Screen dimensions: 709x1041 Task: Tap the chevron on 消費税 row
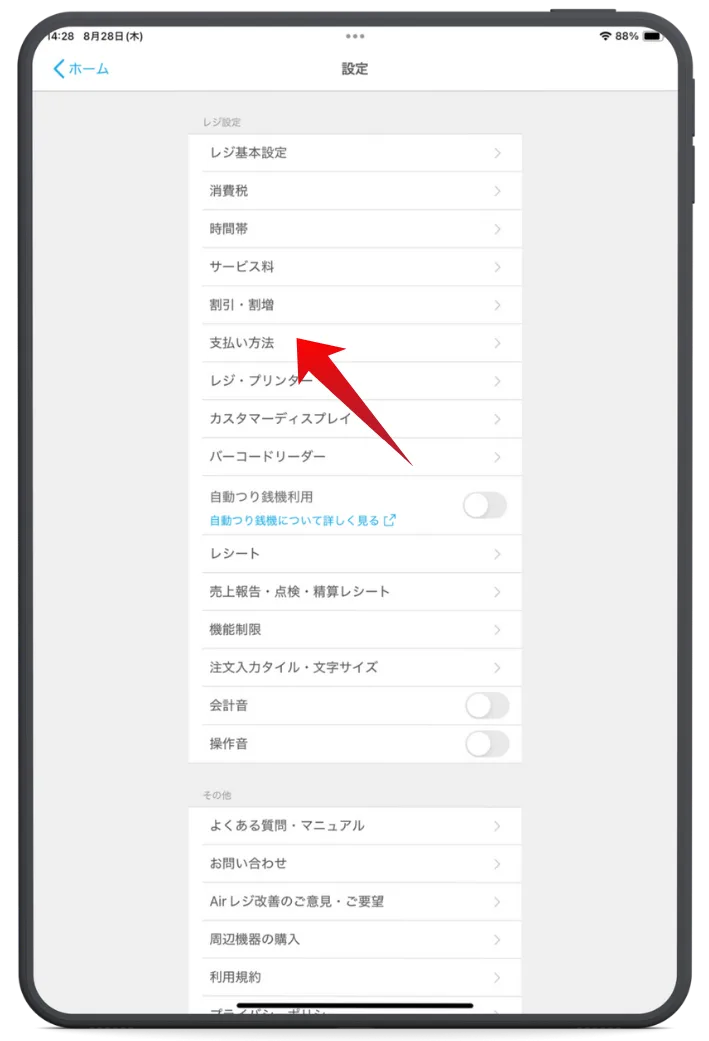(x=497, y=191)
